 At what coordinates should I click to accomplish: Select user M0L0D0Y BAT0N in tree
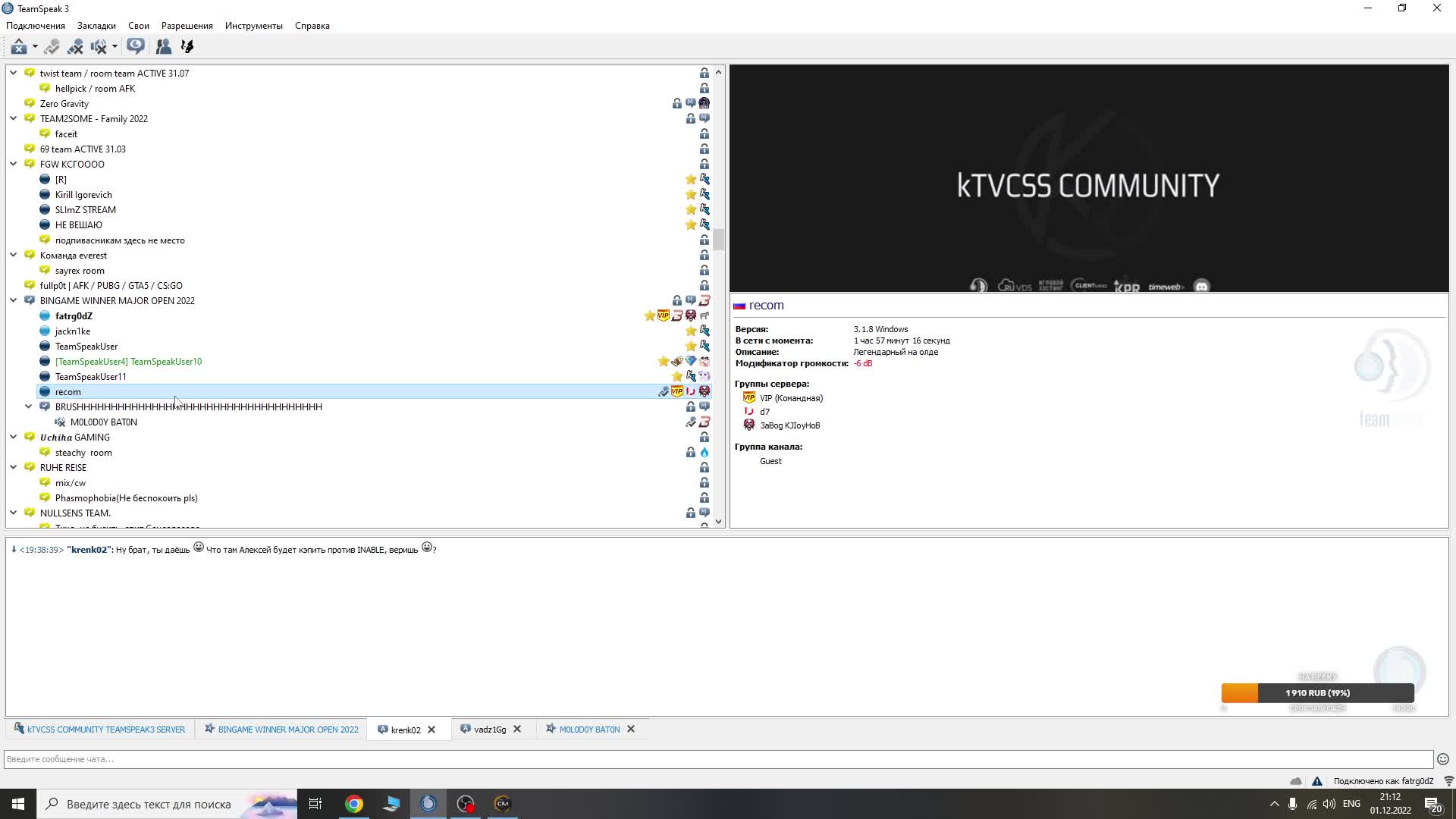click(104, 422)
